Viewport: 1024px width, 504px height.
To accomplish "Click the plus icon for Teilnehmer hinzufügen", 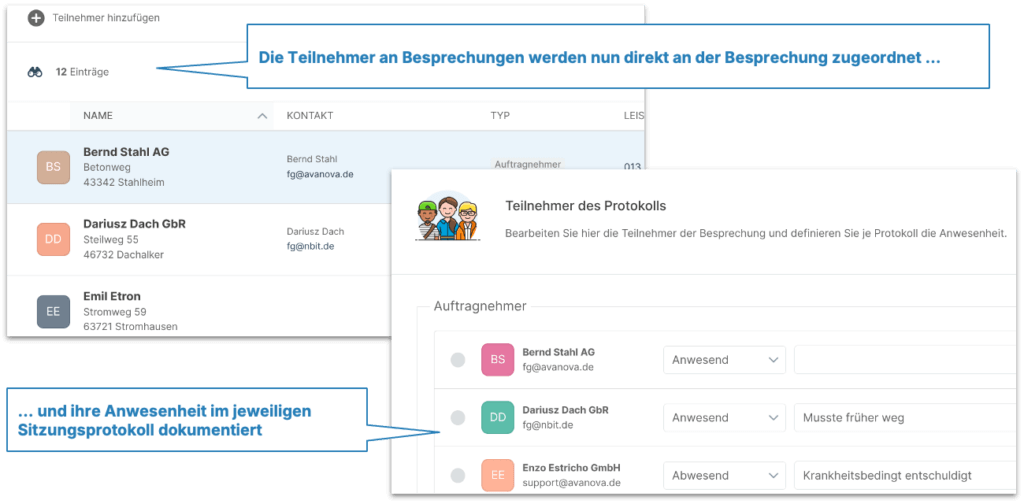I will [x=36, y=18].
